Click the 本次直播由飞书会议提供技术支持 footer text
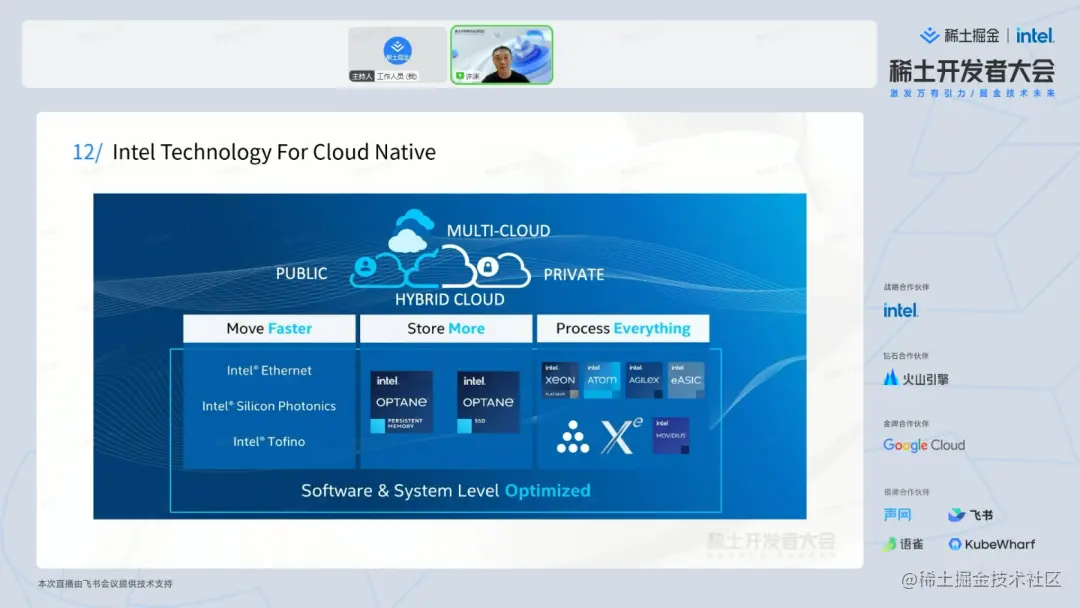The width and height of the screenshot is (1080, 608). (105, 584)
